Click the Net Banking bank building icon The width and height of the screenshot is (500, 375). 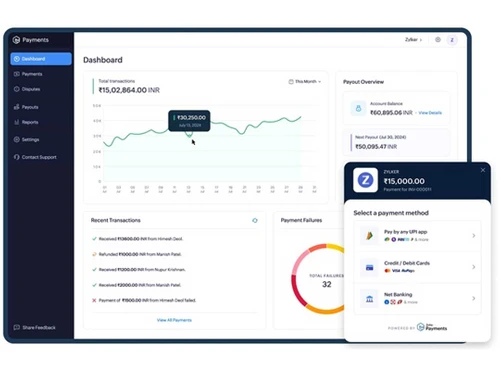pos(369,299)
